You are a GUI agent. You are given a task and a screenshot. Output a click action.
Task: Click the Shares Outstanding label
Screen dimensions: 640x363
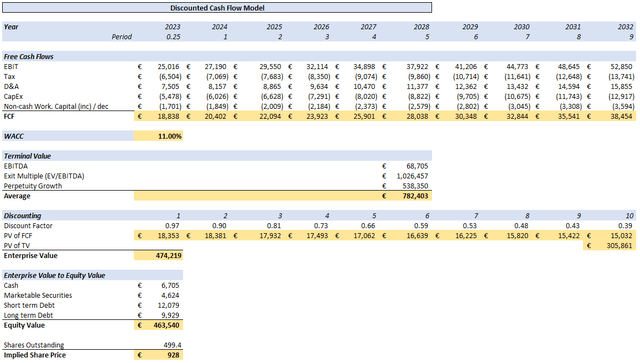point(34,345)
